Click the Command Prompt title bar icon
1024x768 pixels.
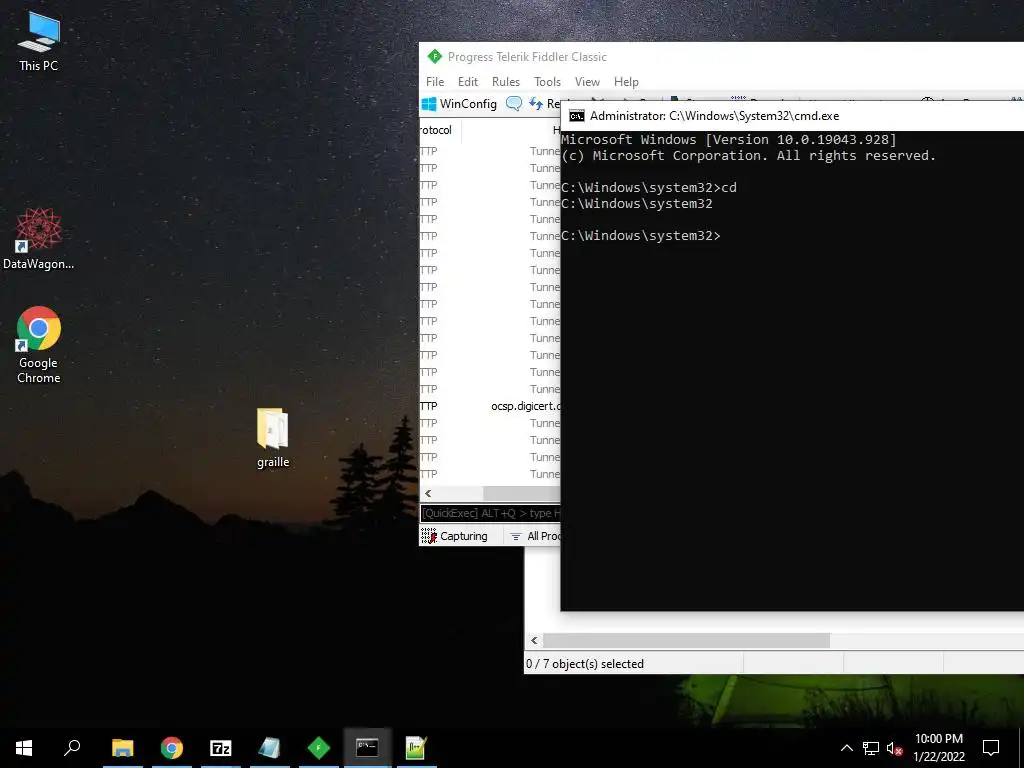(577, 116)
